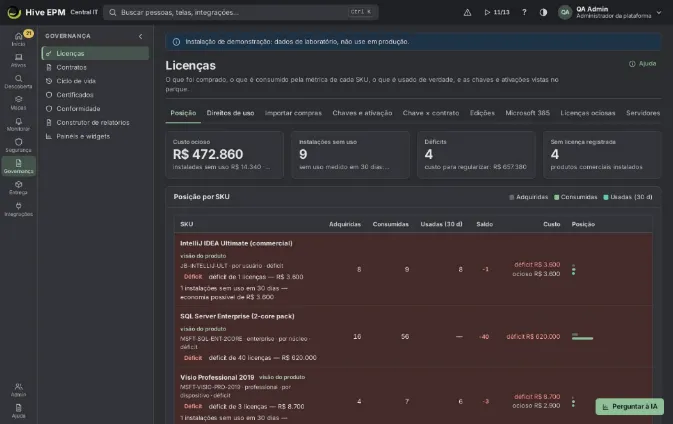Viewport: 673px width, 424px height.
Task: Click the Adquiridas column header
Action: 345,224
